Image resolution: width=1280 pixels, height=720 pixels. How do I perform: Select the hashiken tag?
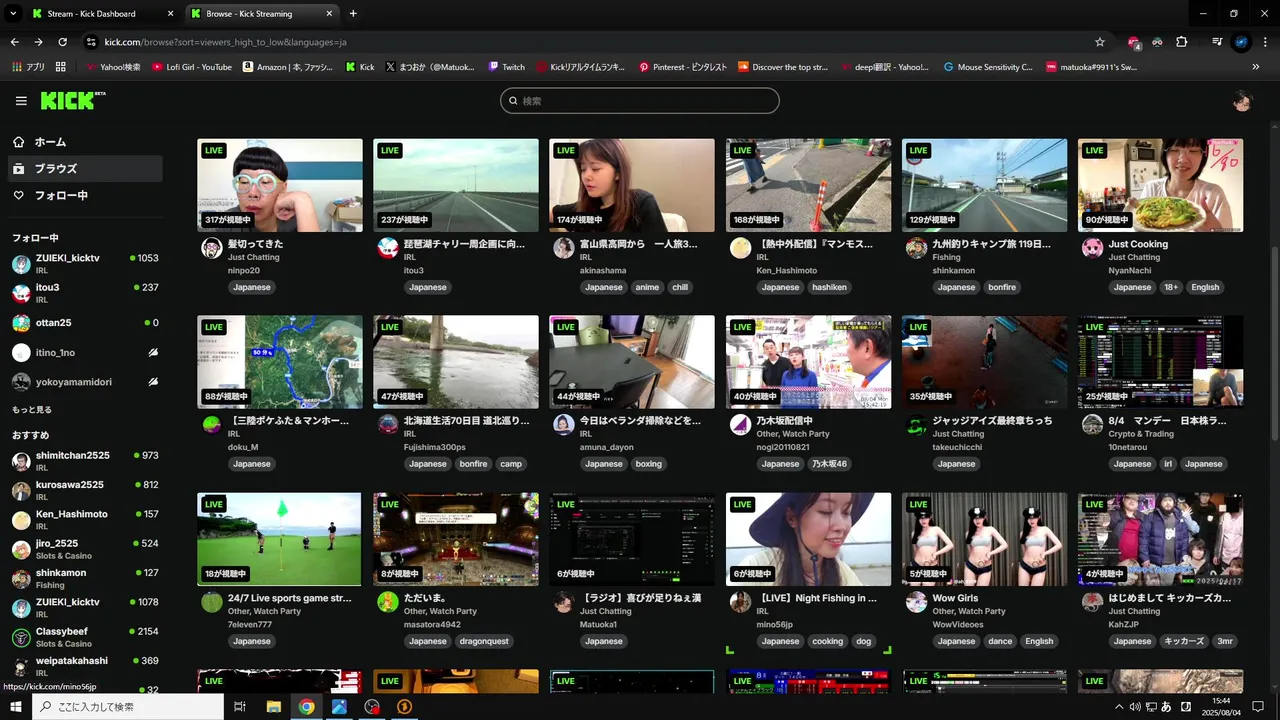829,287
